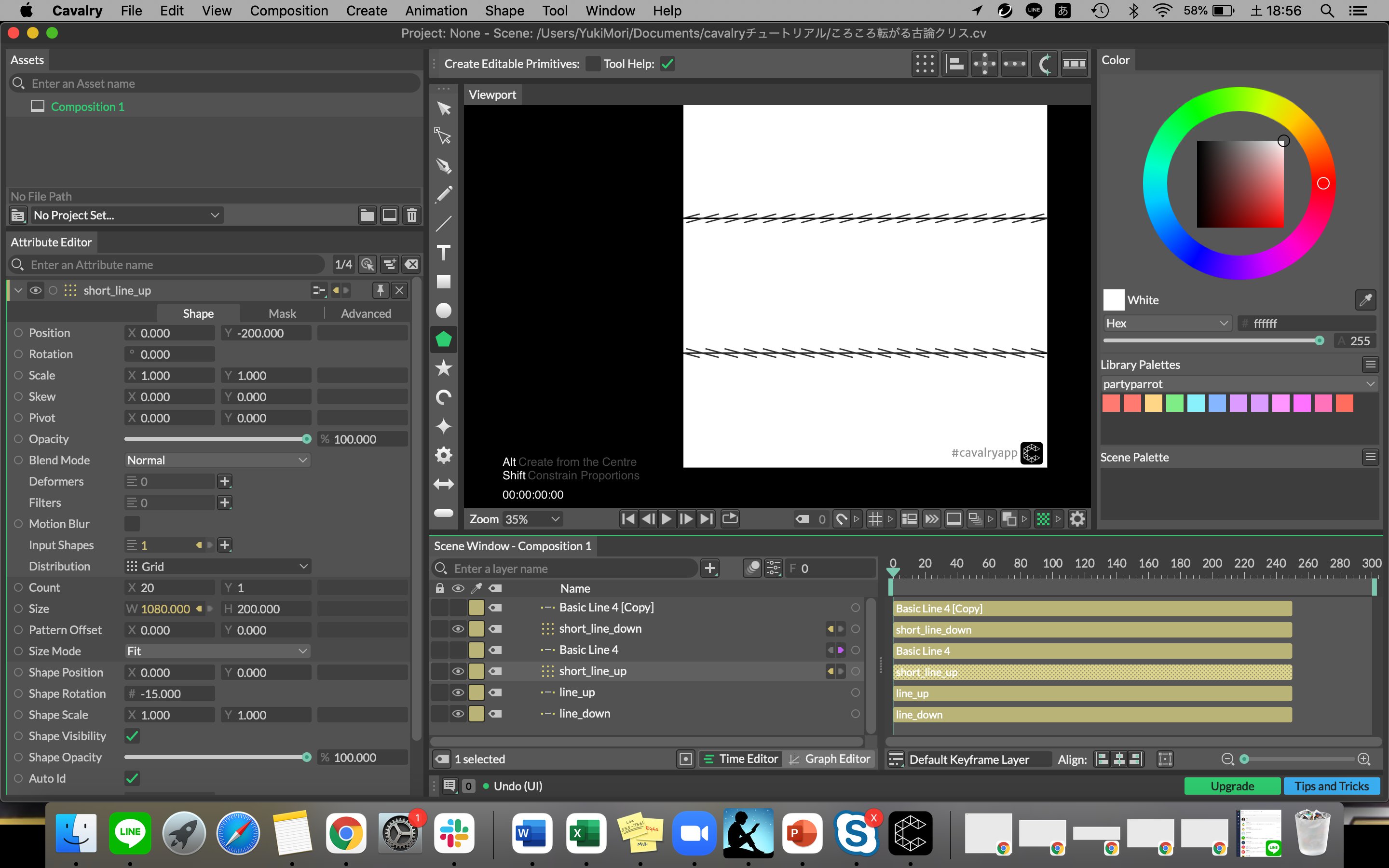This screenshot has width=1389, height=868.
Task: Pick the green partyparrot palette swatch
Action: [1174, 403]
